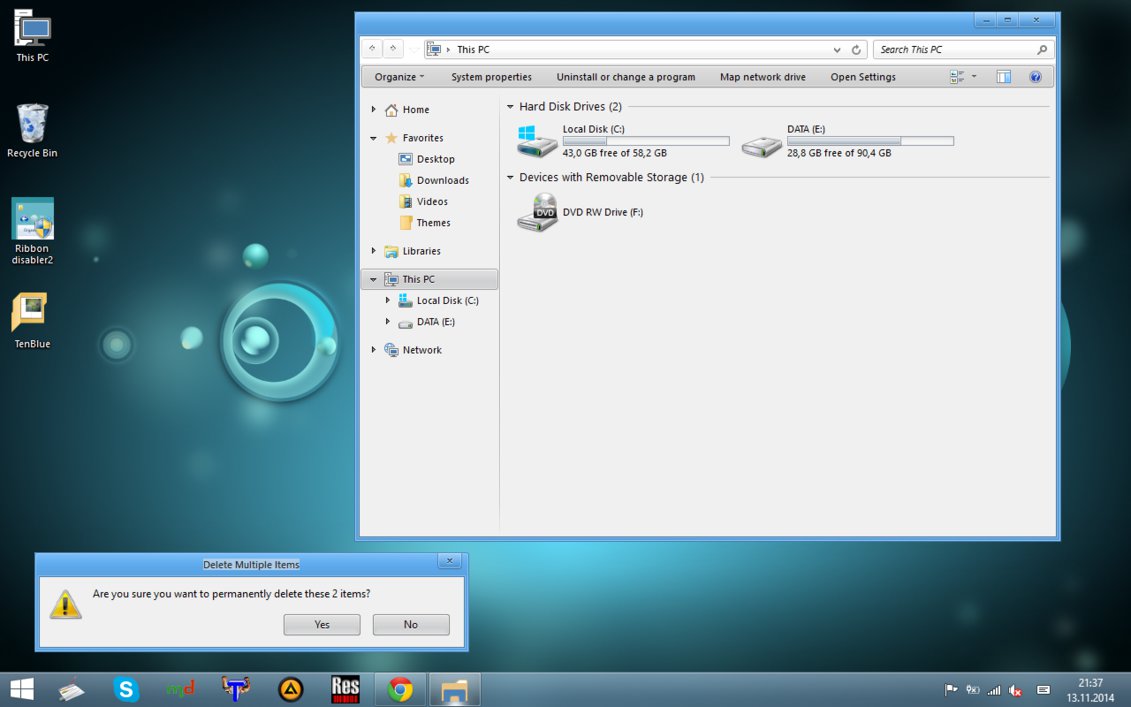Open the view options dropdown arrow
The width and height of the screenshot is (1131, 707).
[x=974, y=76]
